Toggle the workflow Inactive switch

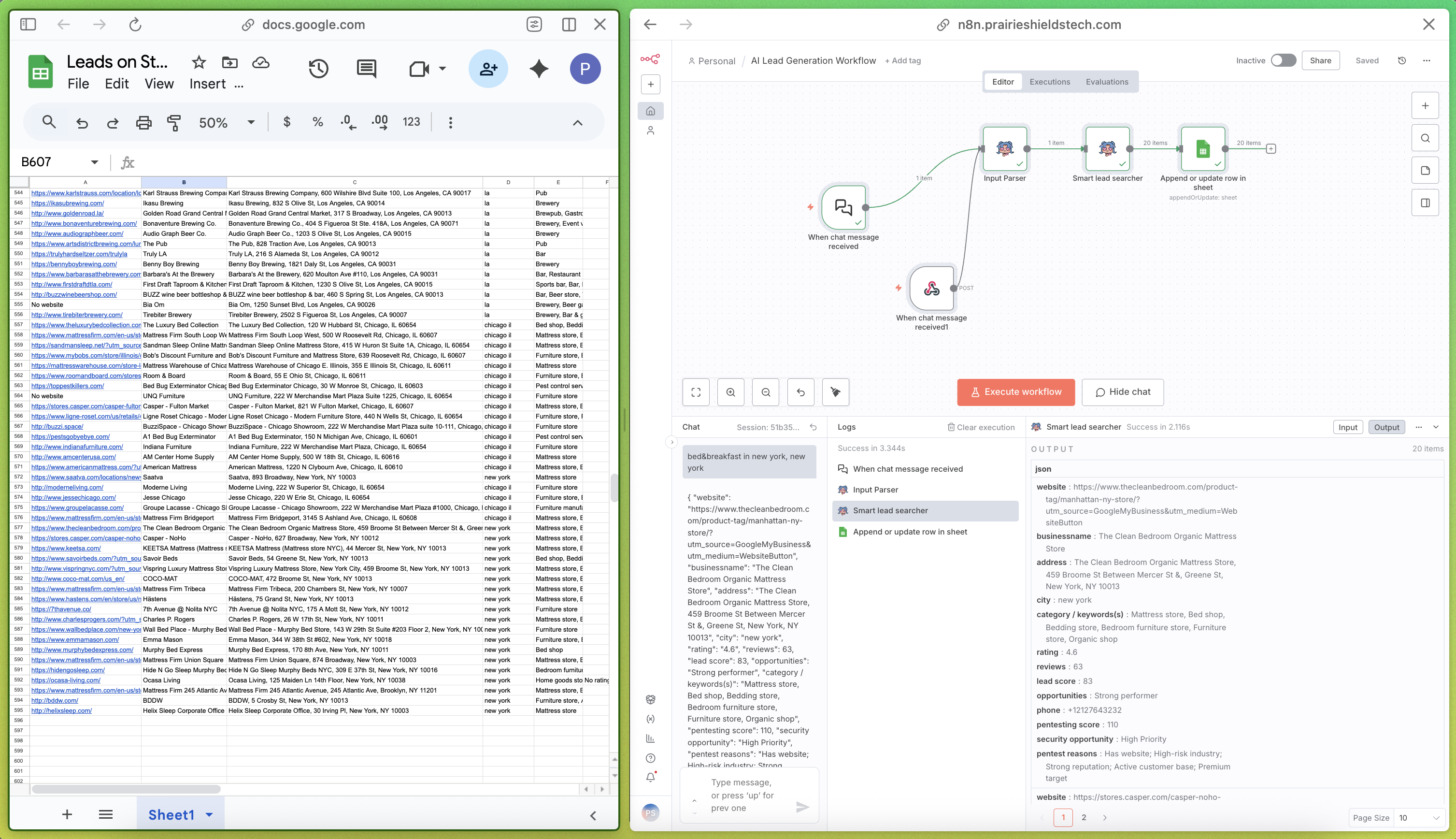[x=1283, y=60]
